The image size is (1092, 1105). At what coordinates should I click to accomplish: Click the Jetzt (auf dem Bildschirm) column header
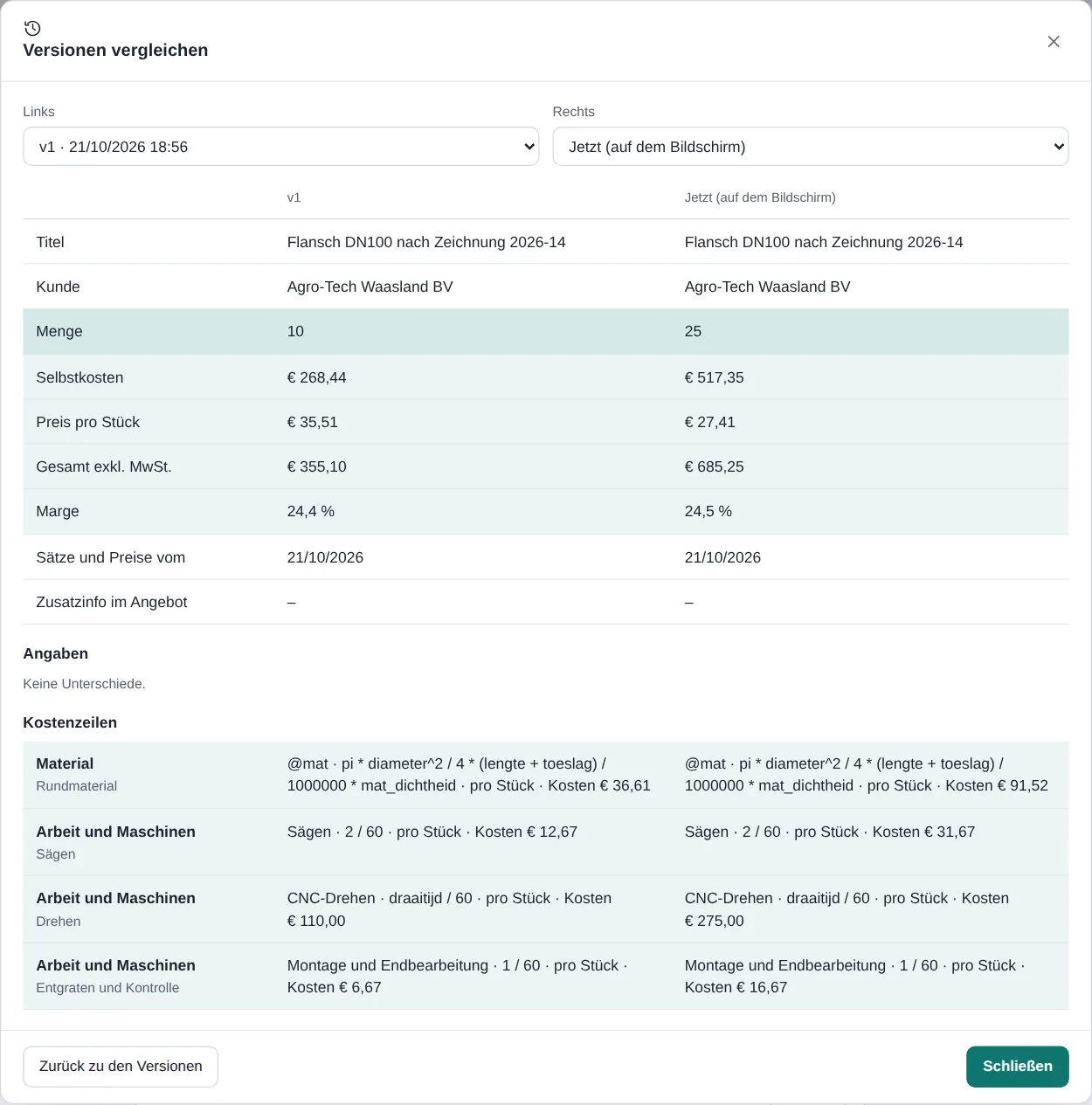tap(760, 197)
